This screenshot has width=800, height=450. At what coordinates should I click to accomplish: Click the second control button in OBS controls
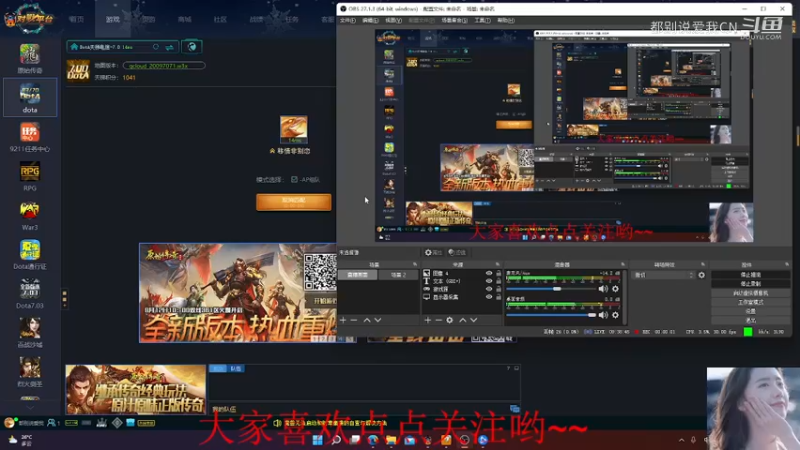(x=750, y=284)
